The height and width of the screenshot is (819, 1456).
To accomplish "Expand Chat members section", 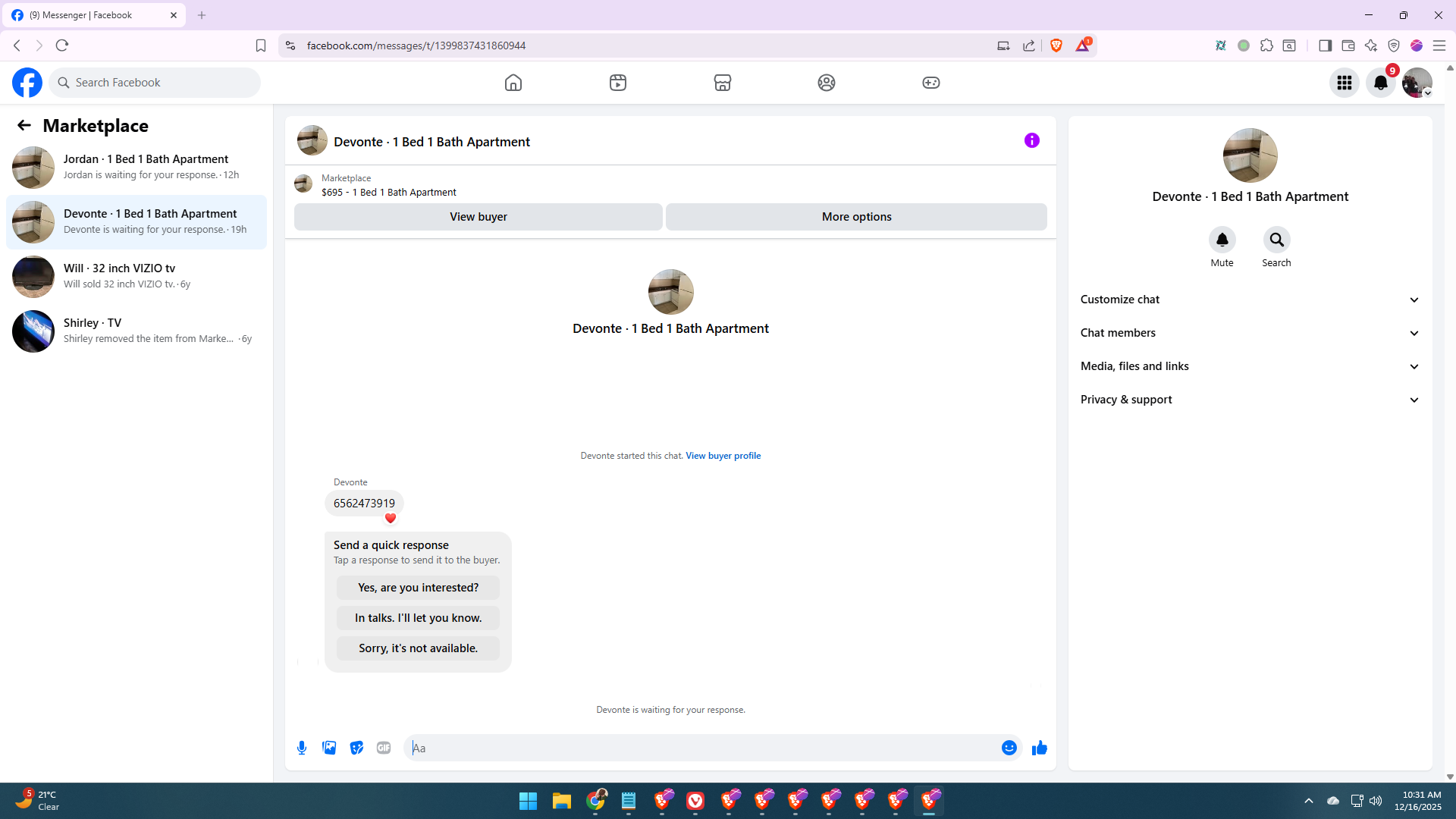I will [1250, 333].
